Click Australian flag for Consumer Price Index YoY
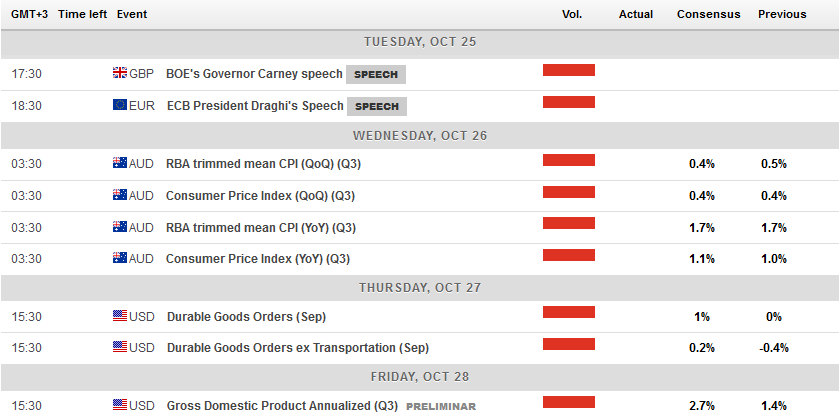This screenshot has height=420, width=840. pyautogui.click(x=119, y=258)
